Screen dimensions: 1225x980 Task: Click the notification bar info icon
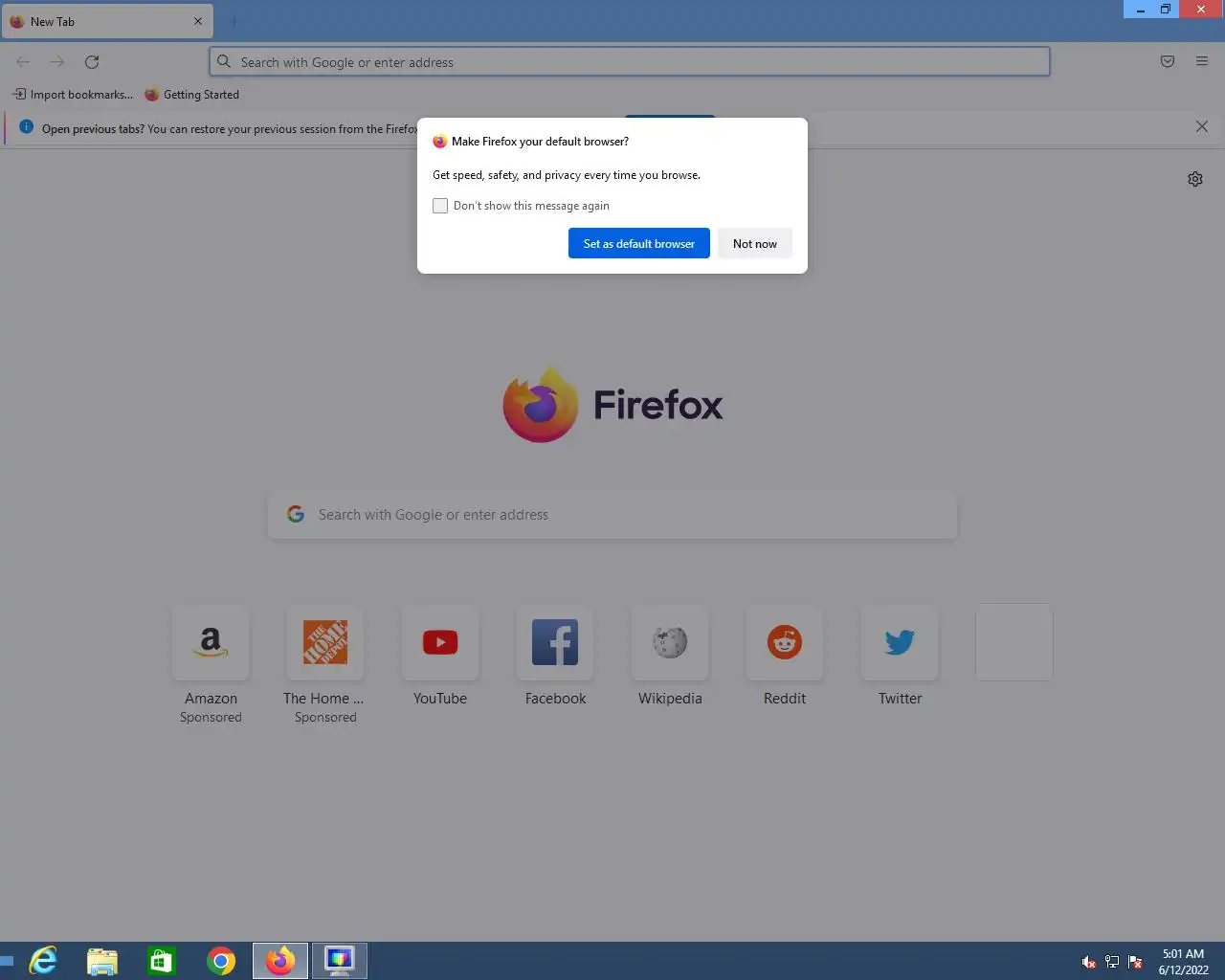[x=26, y=127]
